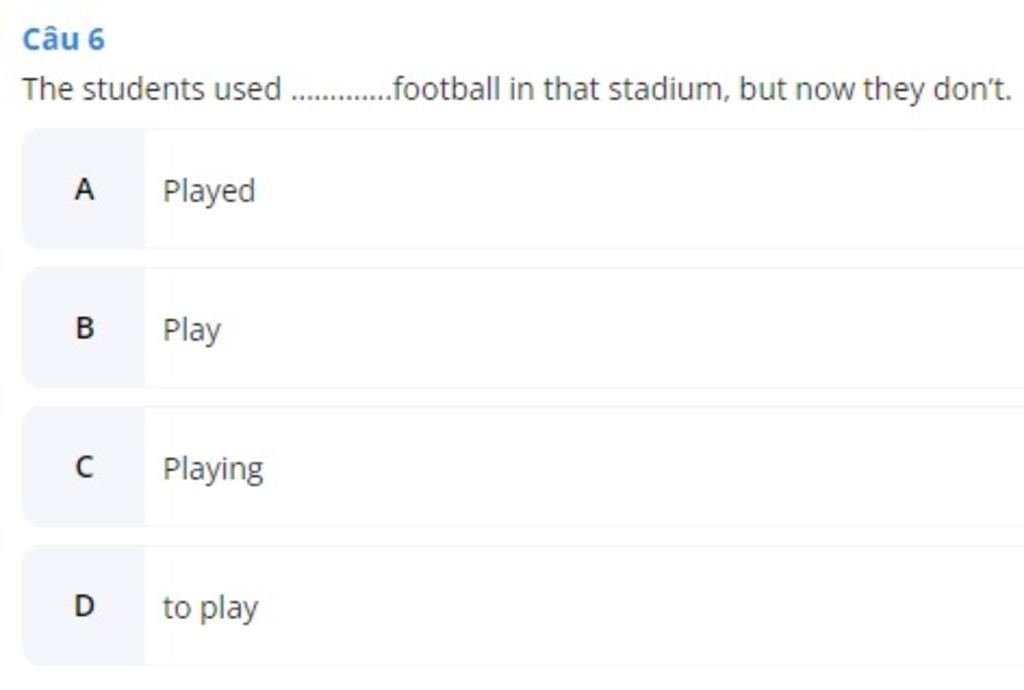The image size is (1024, 690).
Task: Select answer letter B
Action: (x=84, y=328)
